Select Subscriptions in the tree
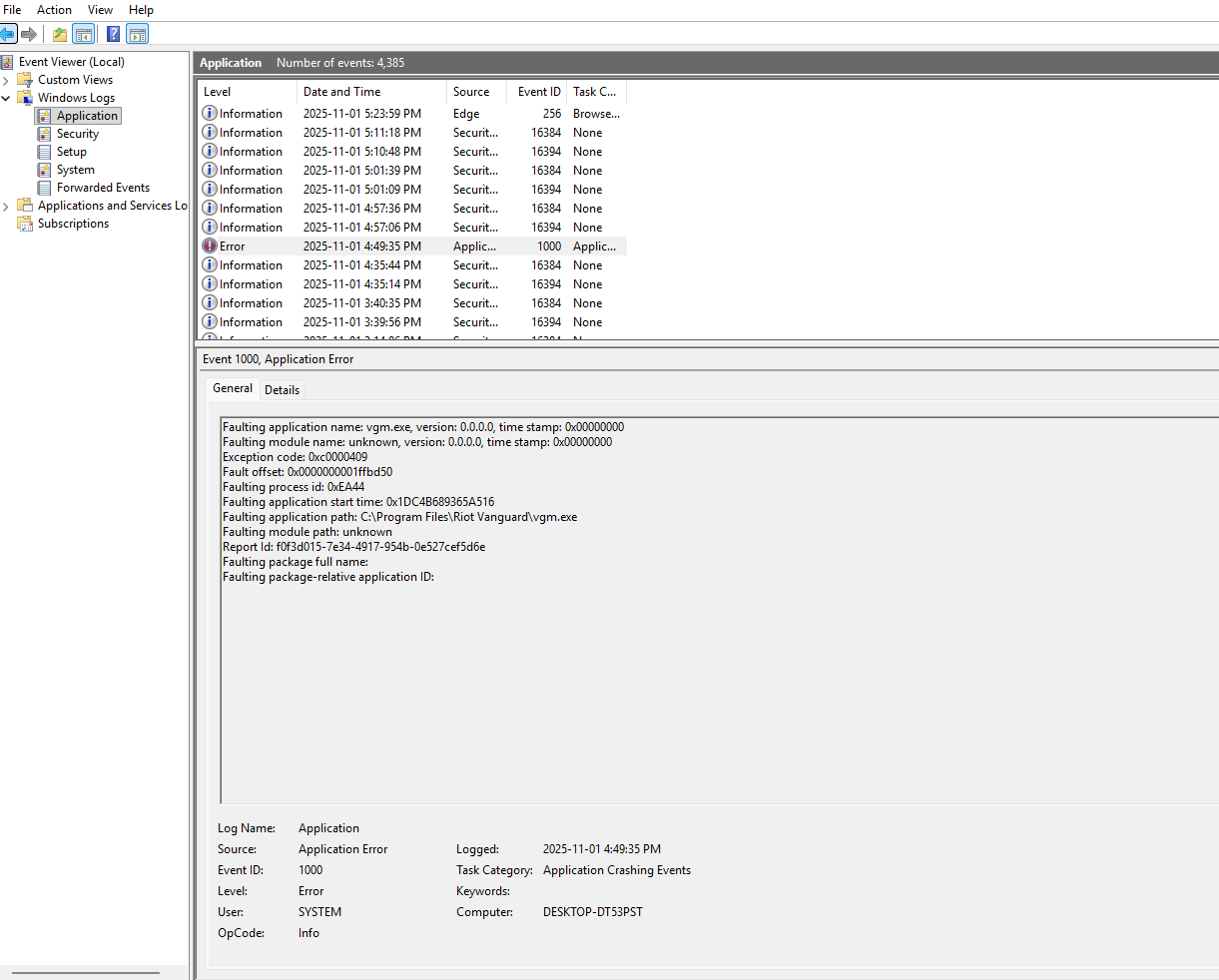This screenshot has height=980, width=1219. point(73,224)
